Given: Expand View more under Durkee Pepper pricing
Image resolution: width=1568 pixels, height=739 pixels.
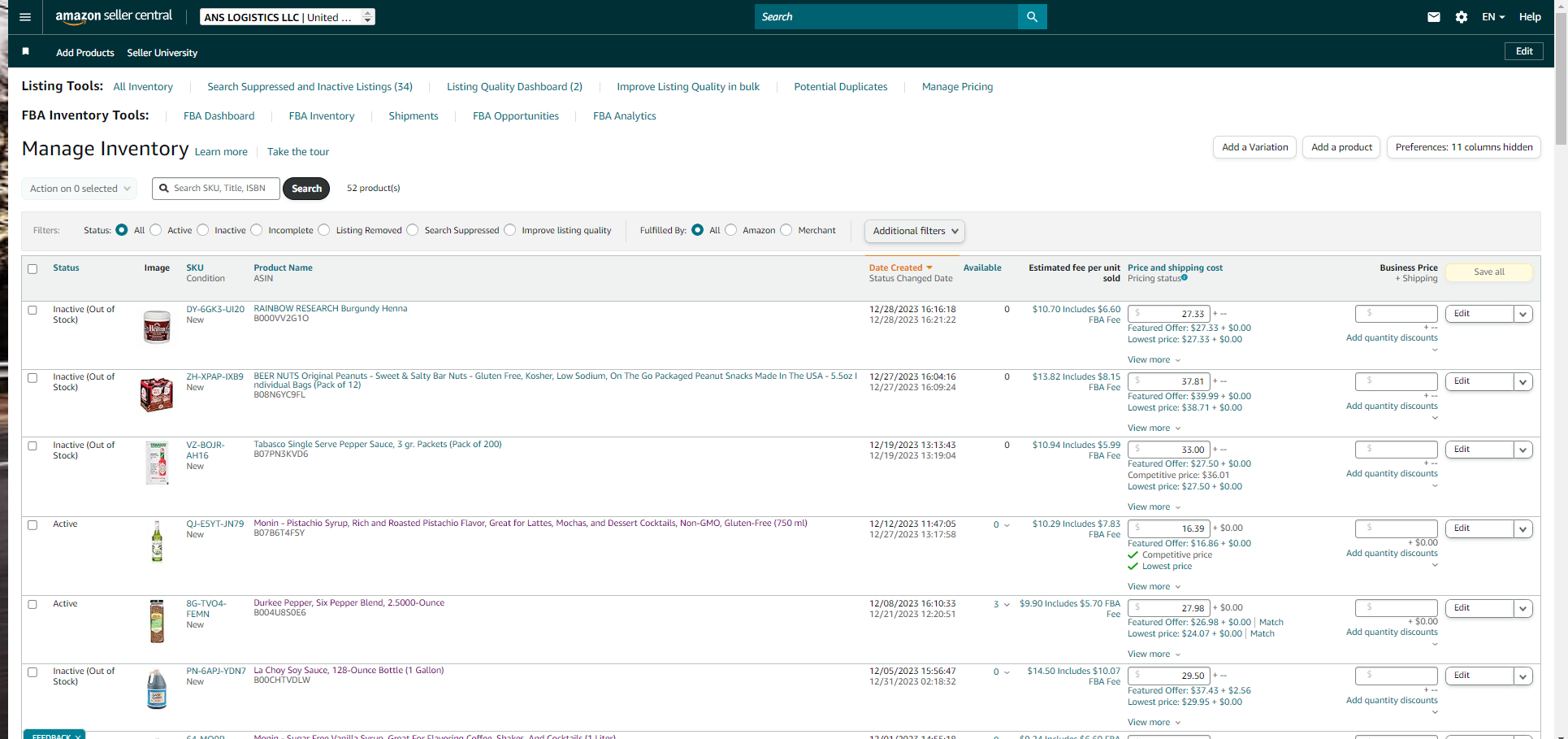Looking at the screenshot, I should [1154, 654].
